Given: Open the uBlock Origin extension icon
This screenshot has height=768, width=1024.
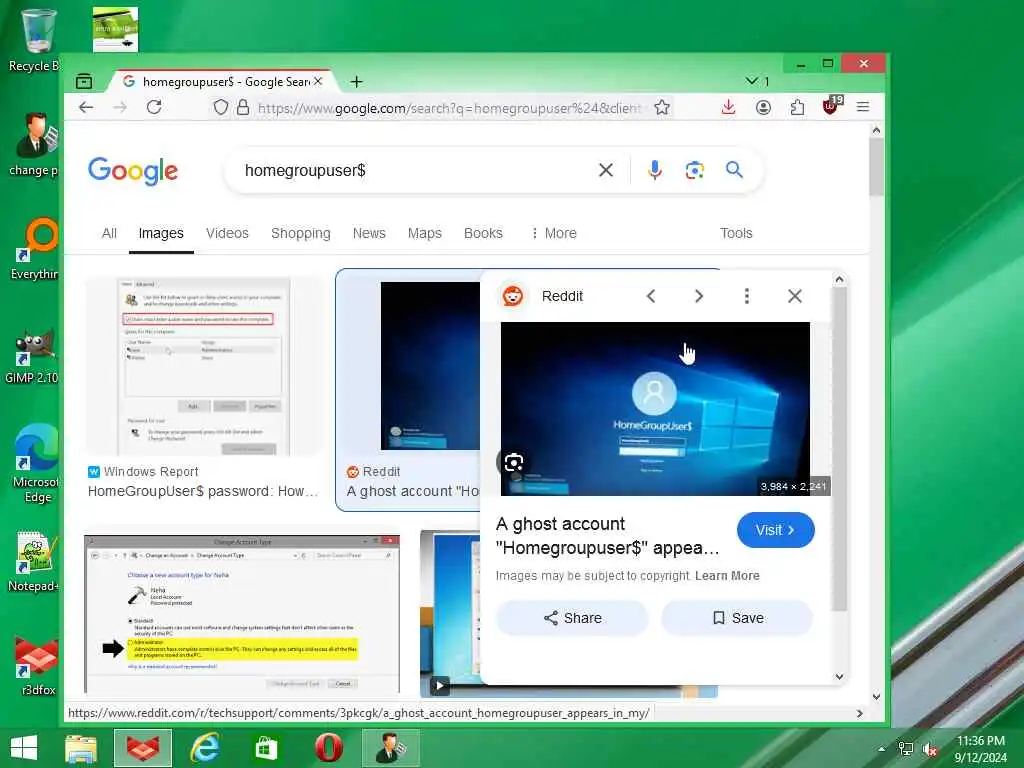Looking at the screenshot, I should 831,106.
